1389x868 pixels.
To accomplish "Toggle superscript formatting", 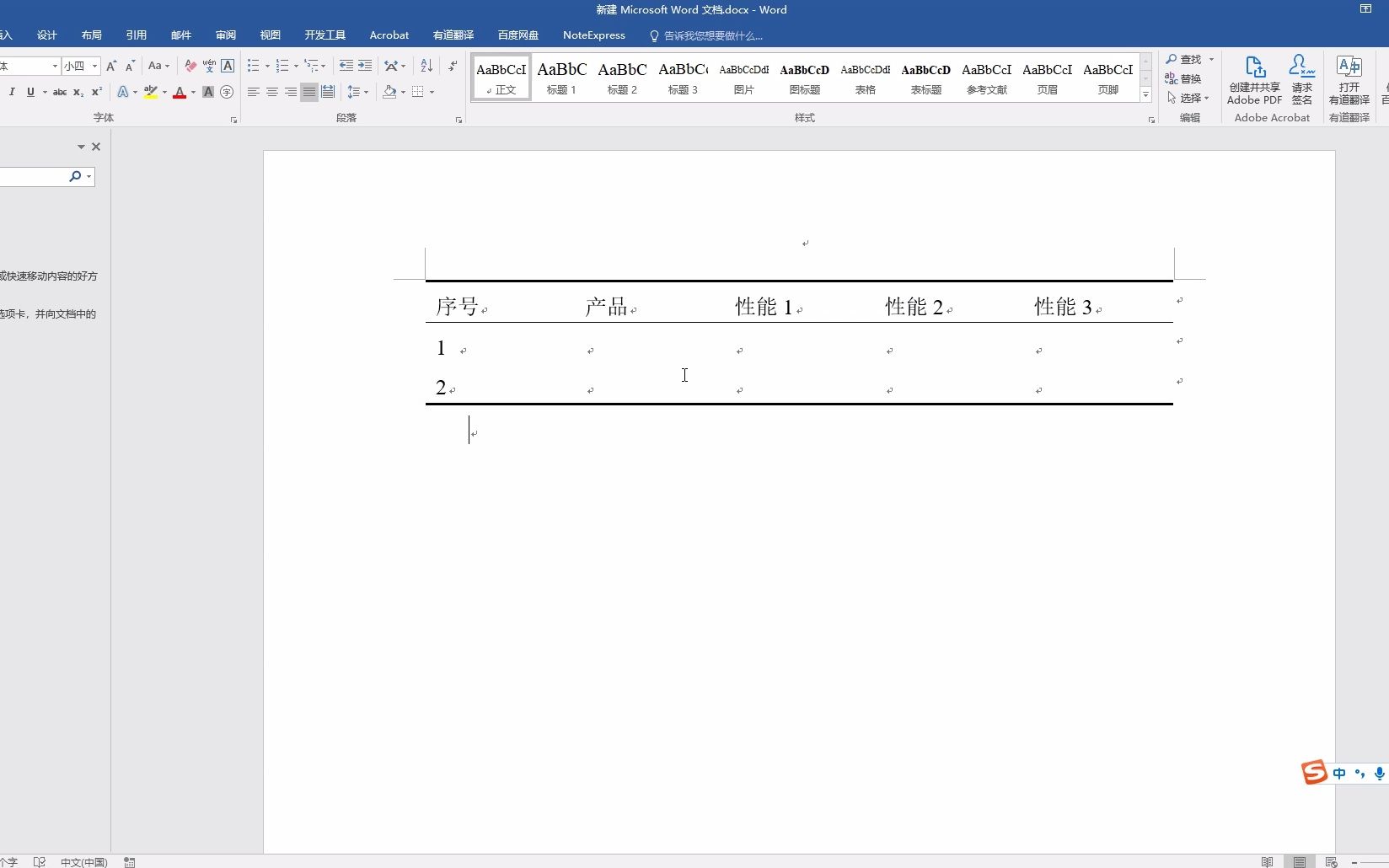I will click(96, 92).
